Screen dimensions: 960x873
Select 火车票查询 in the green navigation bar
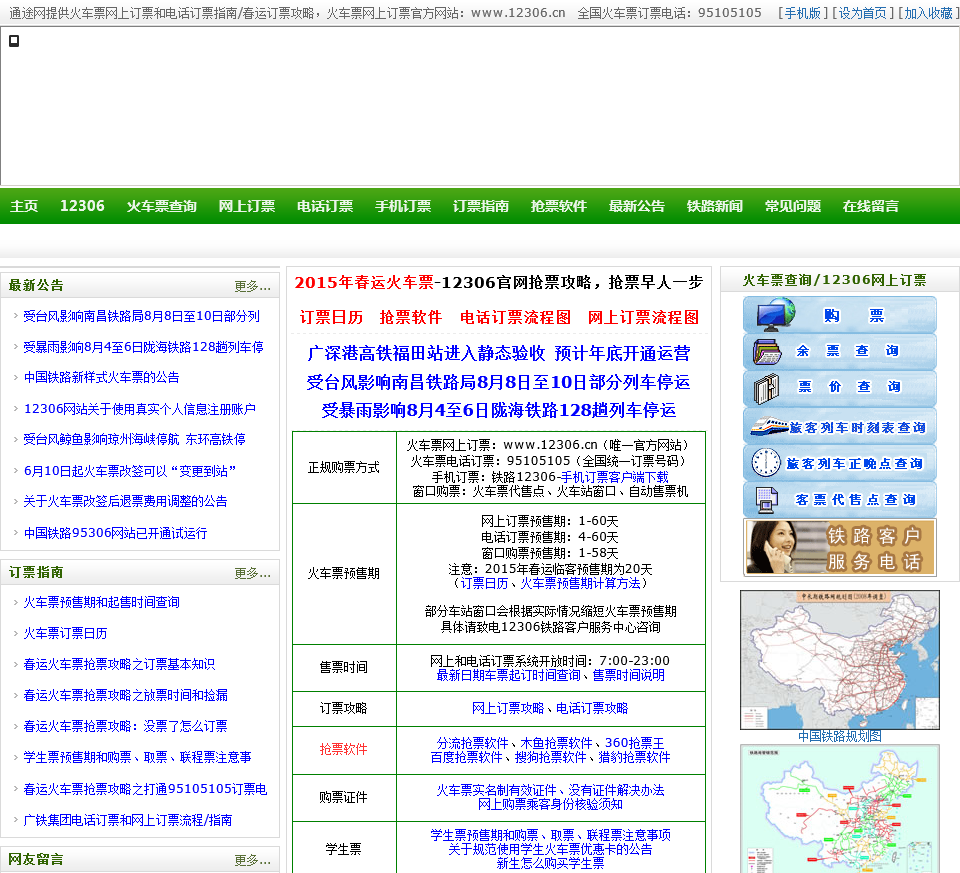tap(161, 206)
